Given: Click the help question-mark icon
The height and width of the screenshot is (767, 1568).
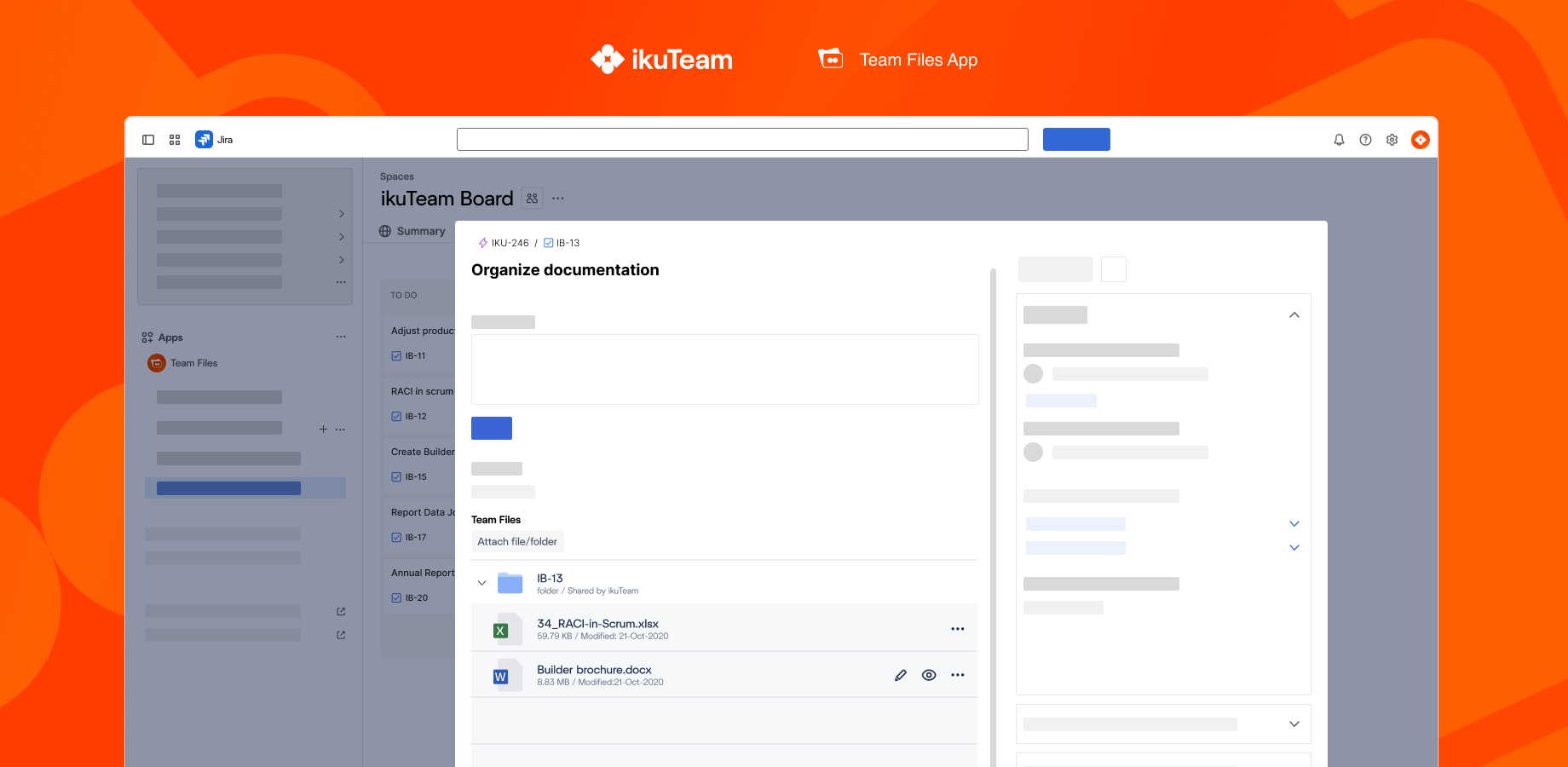Looking at the screenshot, I should (1365, 139).
